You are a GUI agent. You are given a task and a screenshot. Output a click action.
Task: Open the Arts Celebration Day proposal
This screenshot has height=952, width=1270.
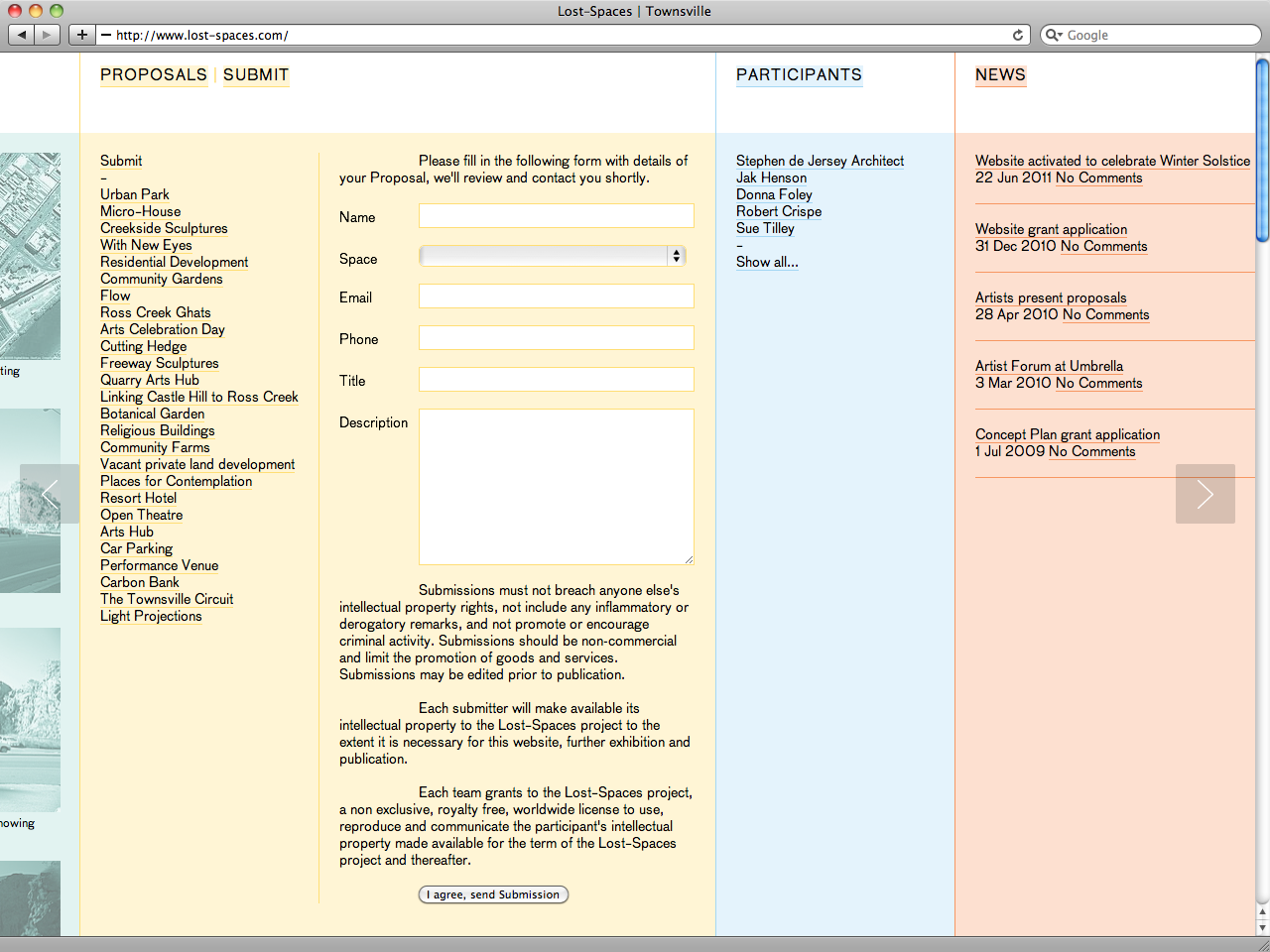click(x=163, y=329)
